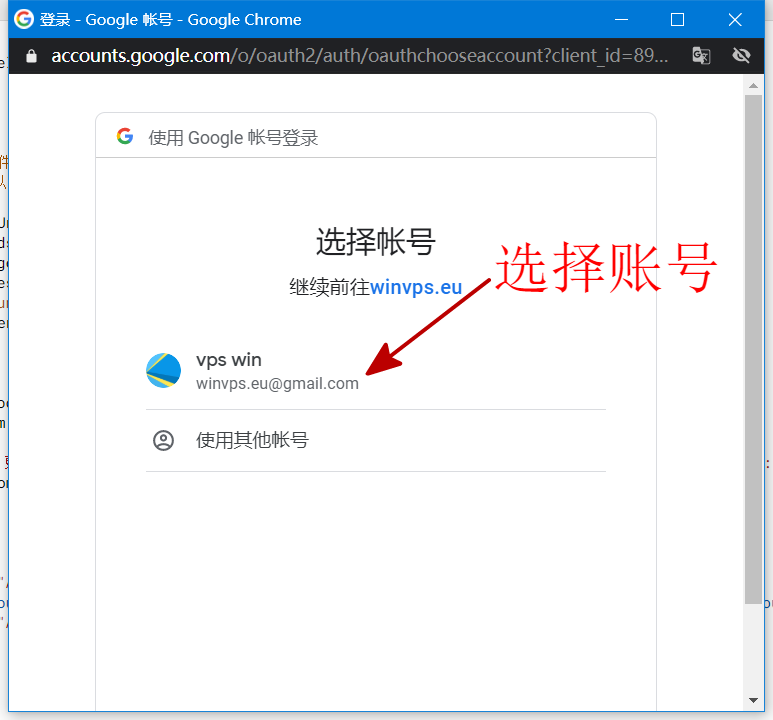The height and width of the screenshot is (720, 773).
Task: Click the address bar URL
Action: click(x=360, y=56)
